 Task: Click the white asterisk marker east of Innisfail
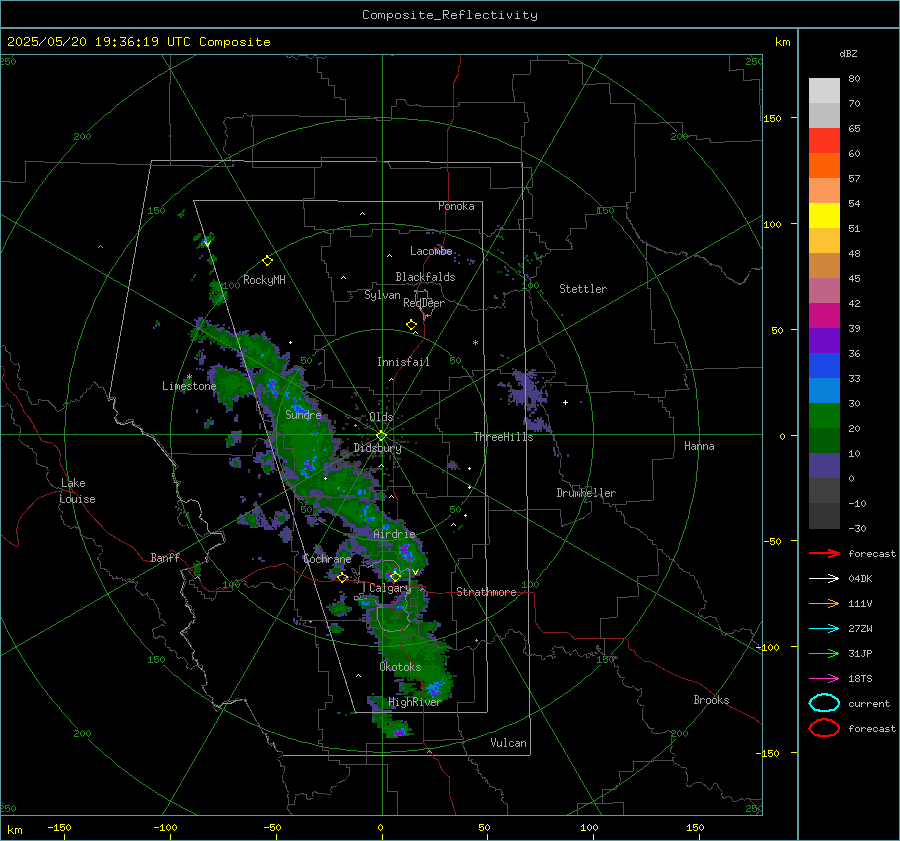point(475,343)
